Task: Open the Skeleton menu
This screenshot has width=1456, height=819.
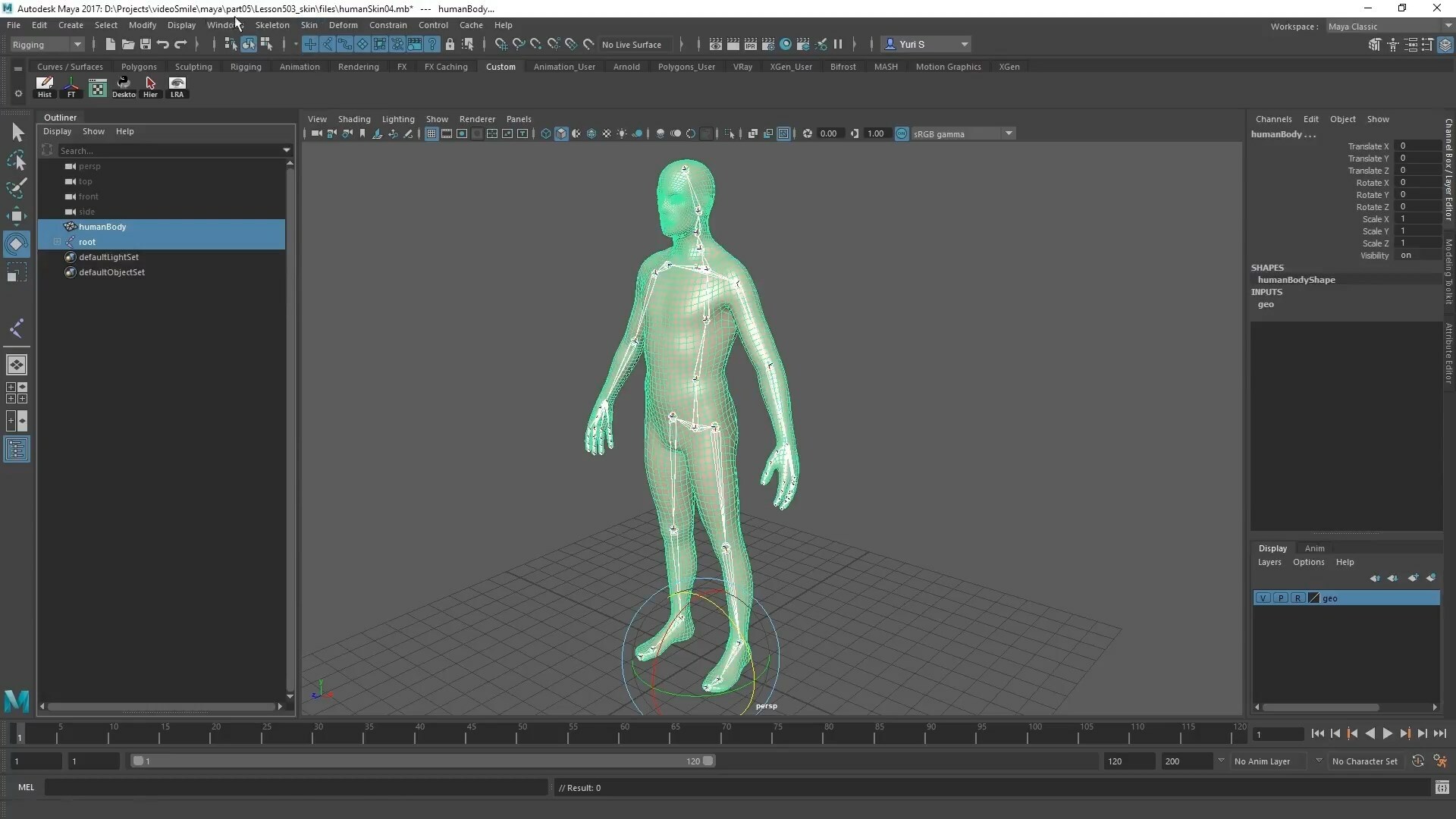Action: pyautogui.click(x=271, y=25)
